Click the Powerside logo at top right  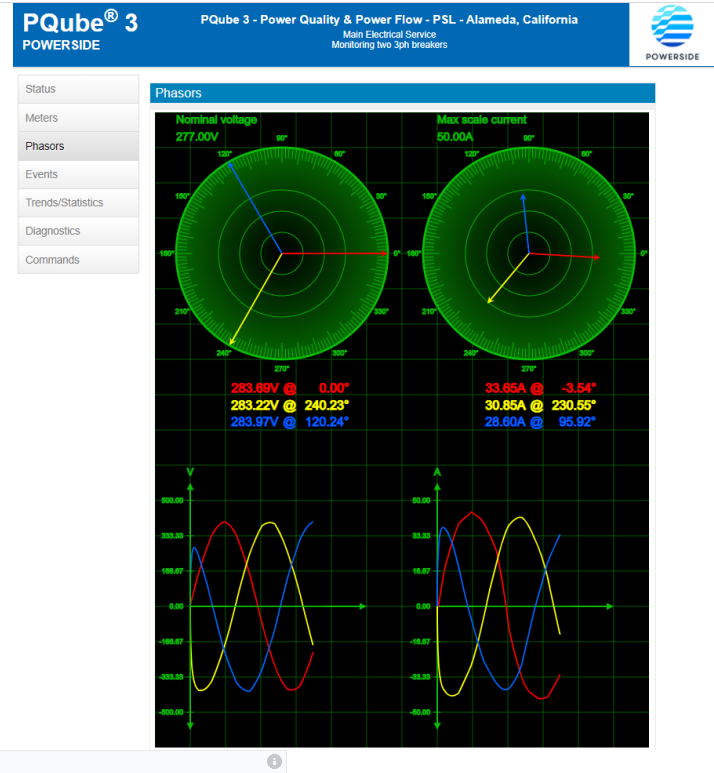[x=672, y=34]
